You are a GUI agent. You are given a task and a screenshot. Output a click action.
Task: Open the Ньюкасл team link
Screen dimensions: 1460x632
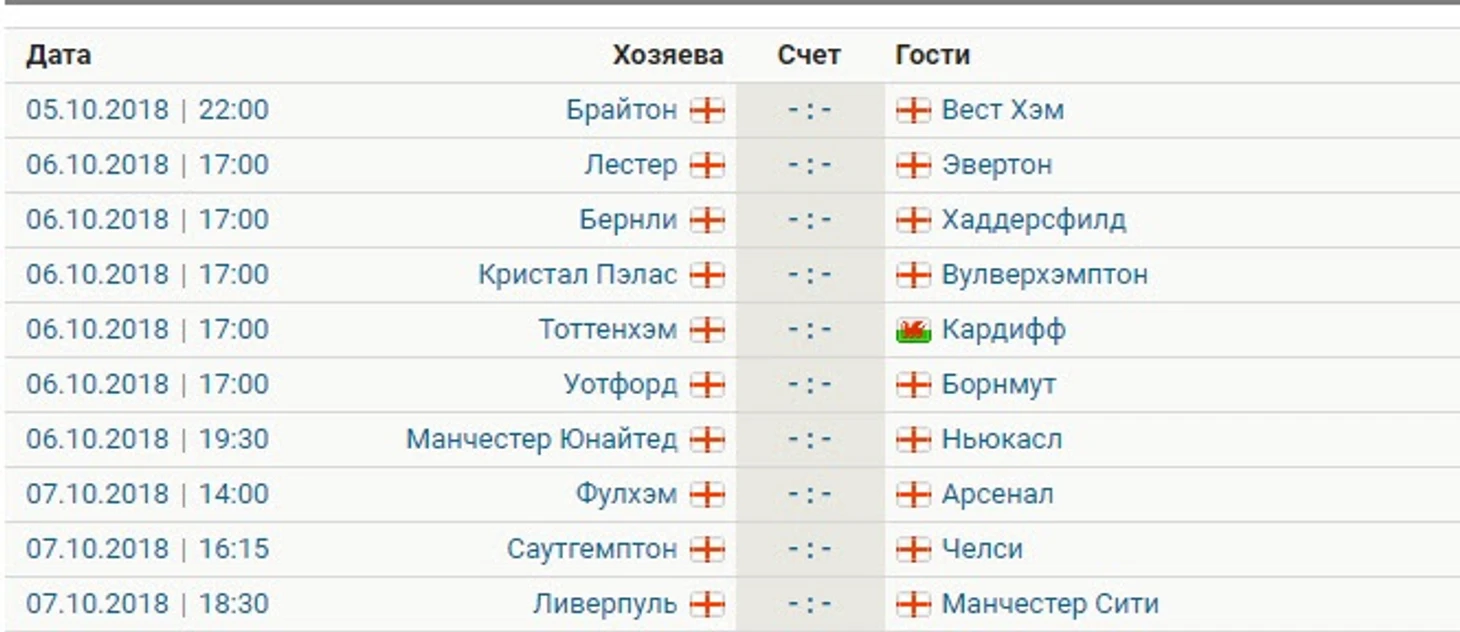click(x=1002, y=440)
